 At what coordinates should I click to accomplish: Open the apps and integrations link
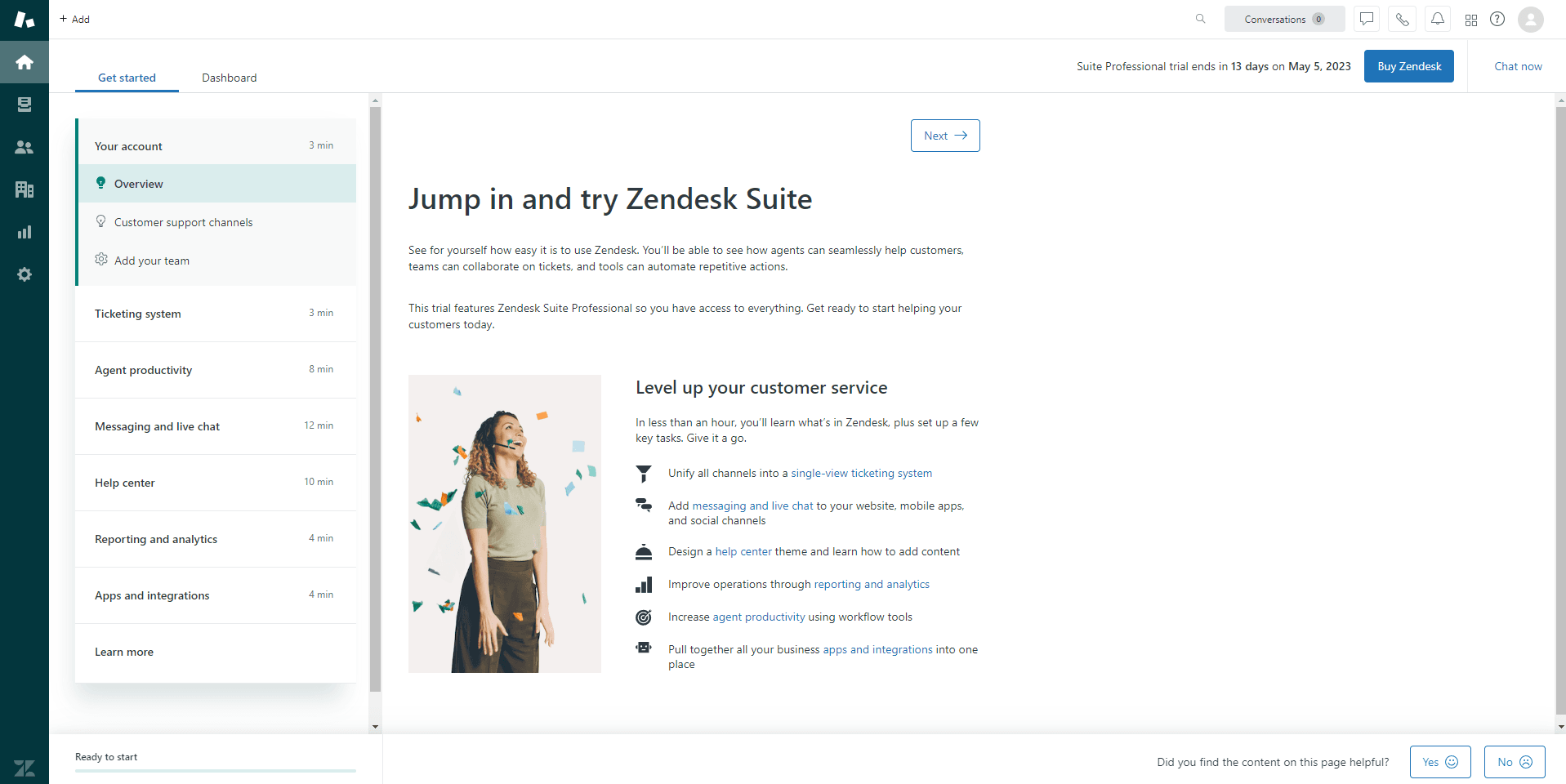coord(877,649)
